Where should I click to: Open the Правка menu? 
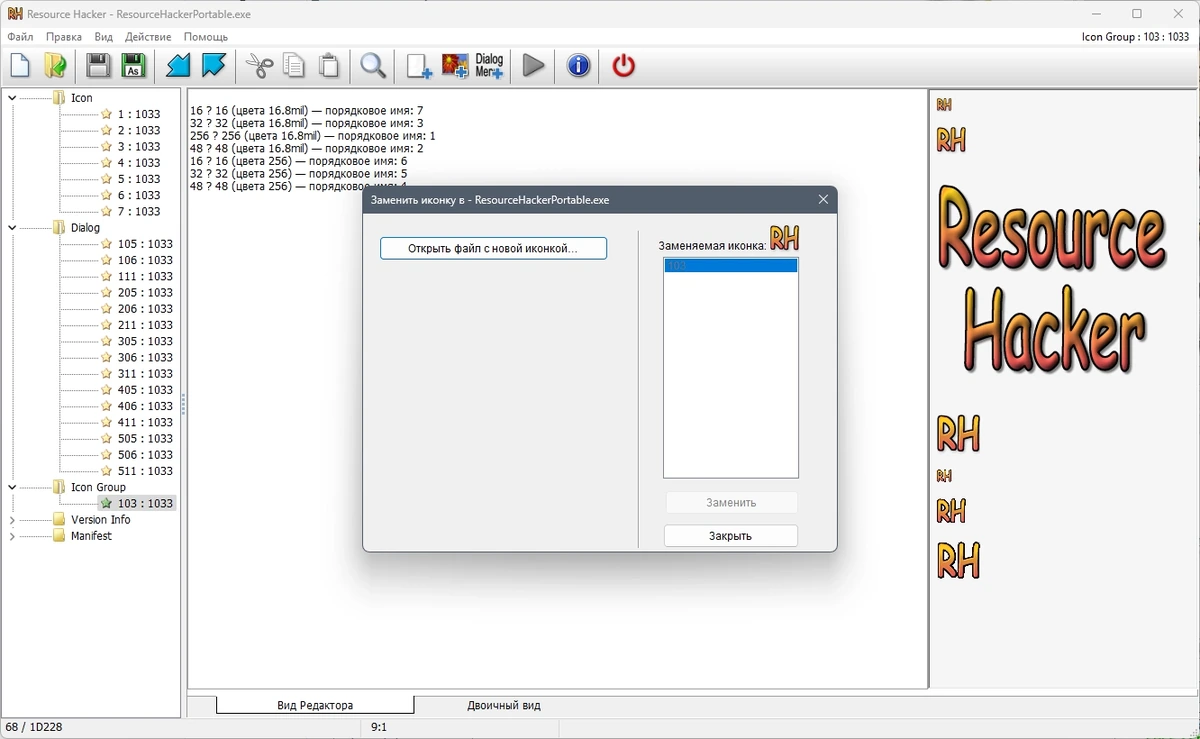(x=64, y=37)
